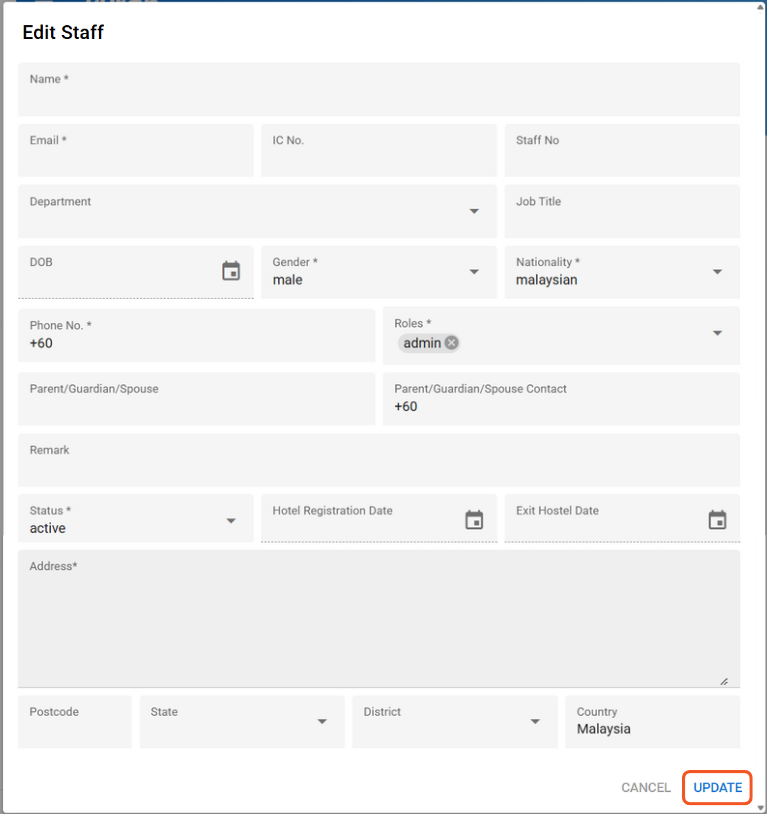Open the Status dropdown
The height and width of the screenshot is (814, 767).
(x=231, y=521)
